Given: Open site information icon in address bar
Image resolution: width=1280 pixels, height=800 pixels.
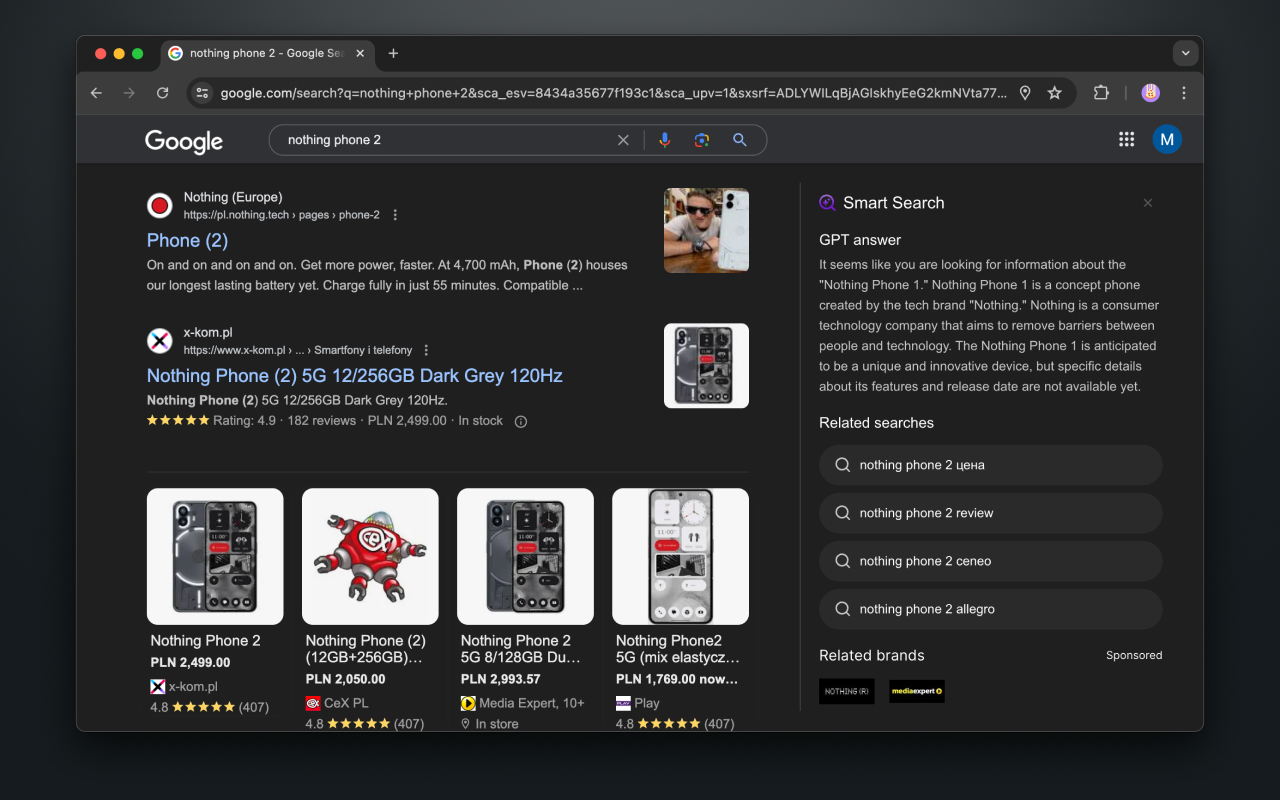Looking at the screenshot, I should [x=202, y=93].
